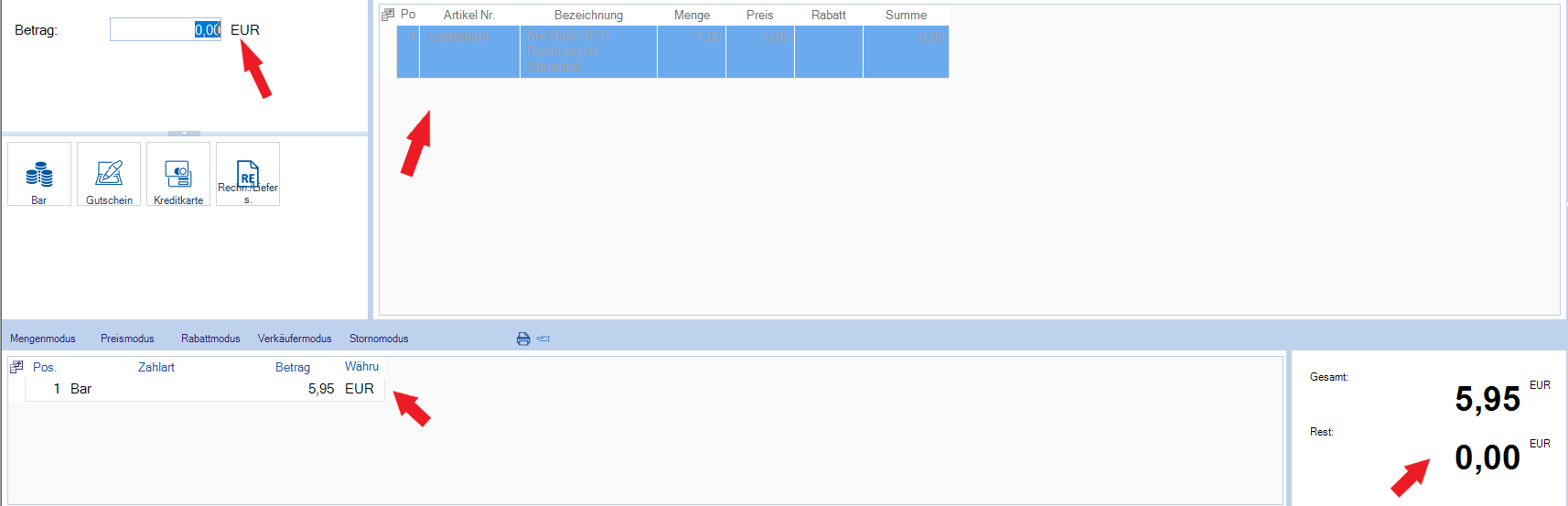Activate Preismodus
1568x506 pixels.
tap(127, 339)
